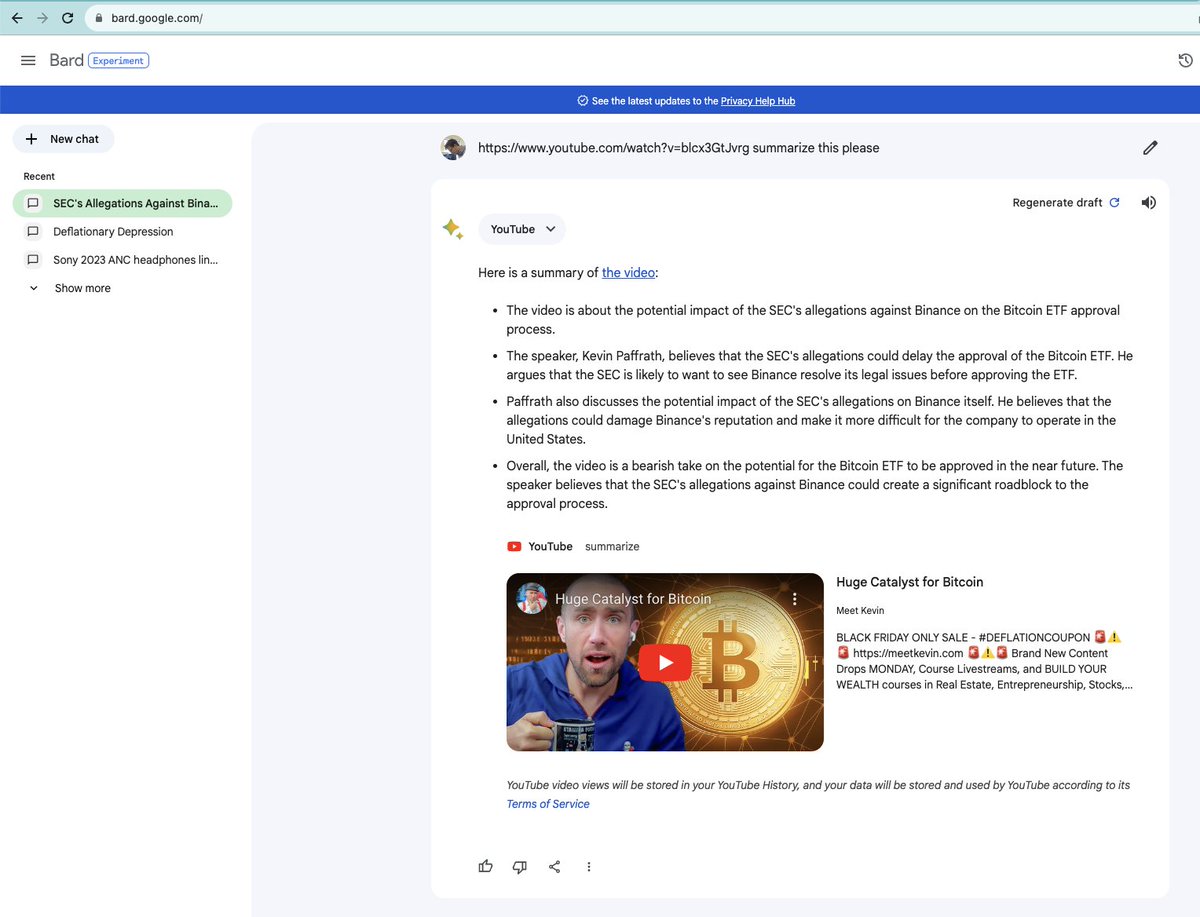Click the Meet Kevin channel name
The height and width of the screenshot is (917, 1200).
tap(860, 610)
